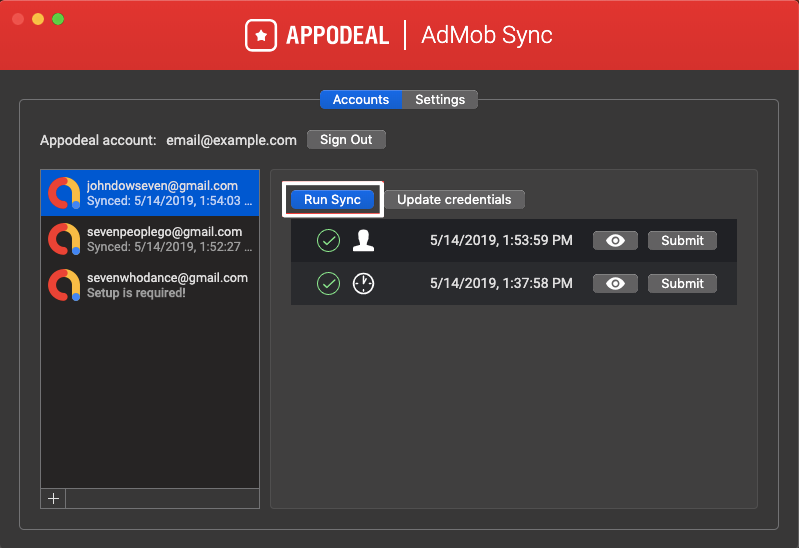Viewport: 799px width, 548px height.
Task: Switch to the Settings tab
Action: coord(440,100)
